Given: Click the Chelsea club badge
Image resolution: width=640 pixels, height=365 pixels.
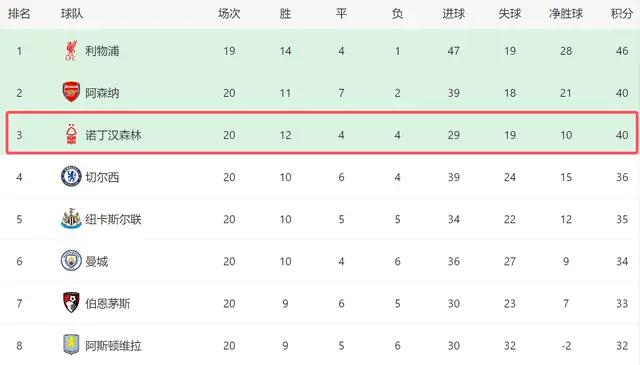Looking at the screenshot, I should 71,176.
